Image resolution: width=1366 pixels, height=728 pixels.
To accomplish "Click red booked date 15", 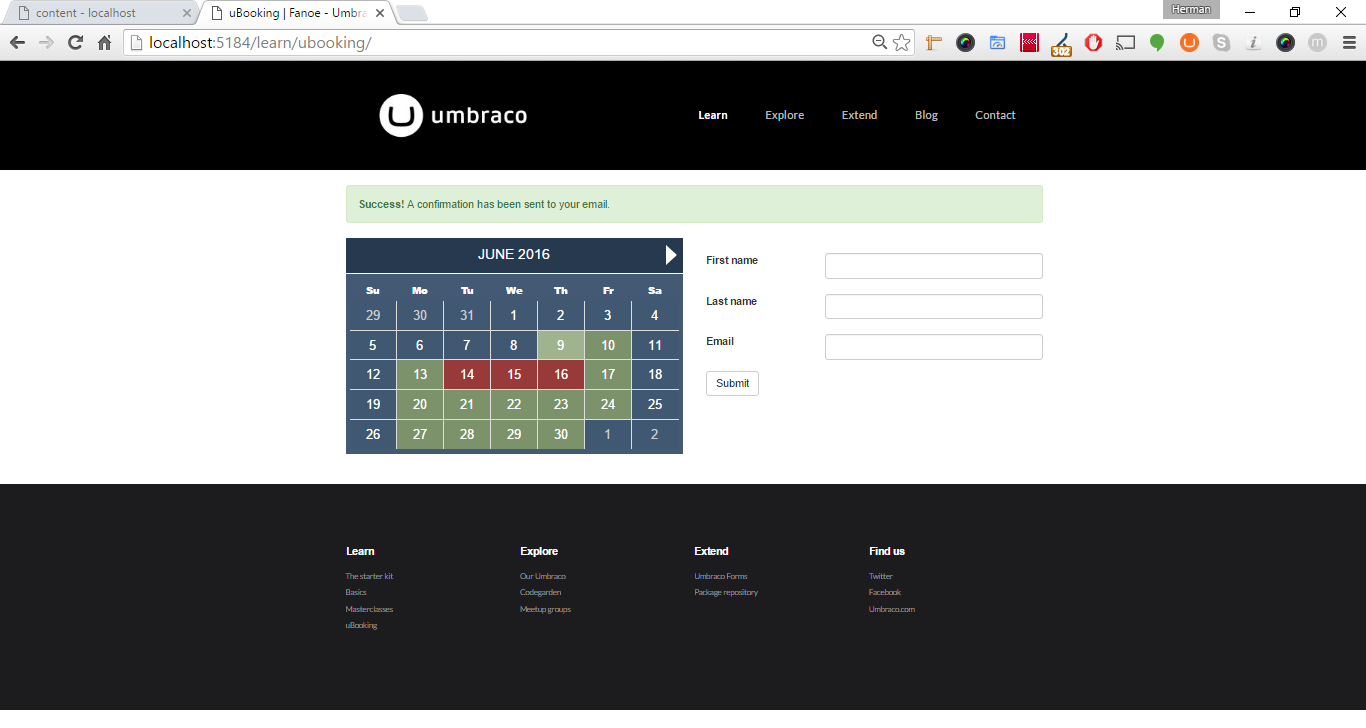I will point(514,375).
